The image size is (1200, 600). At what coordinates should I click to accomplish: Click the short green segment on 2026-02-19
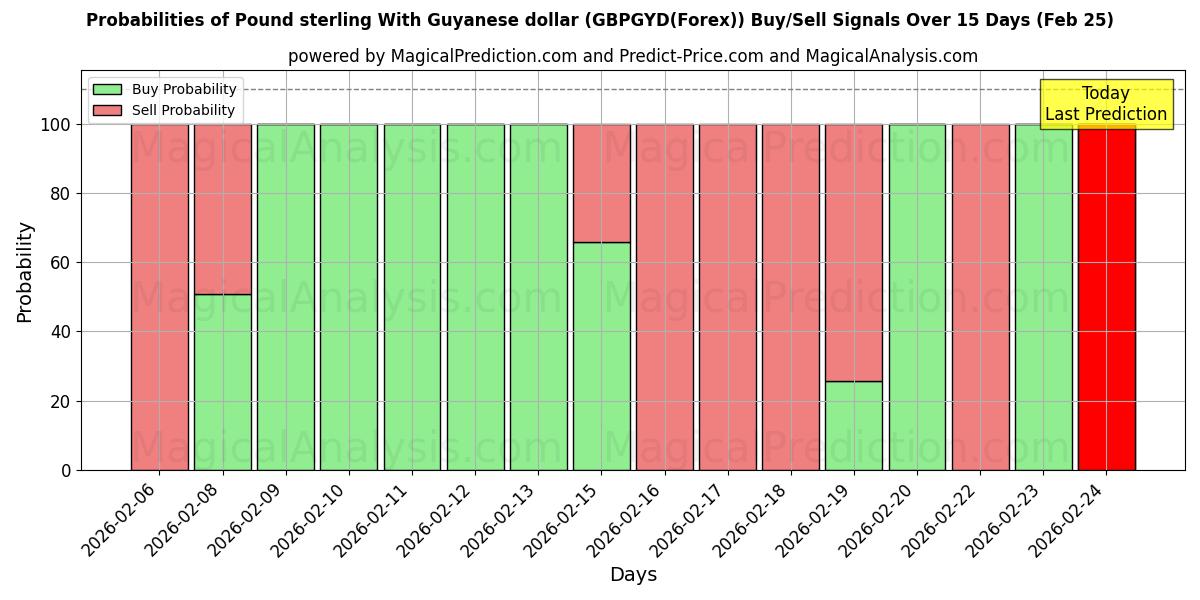click(854, 425)
